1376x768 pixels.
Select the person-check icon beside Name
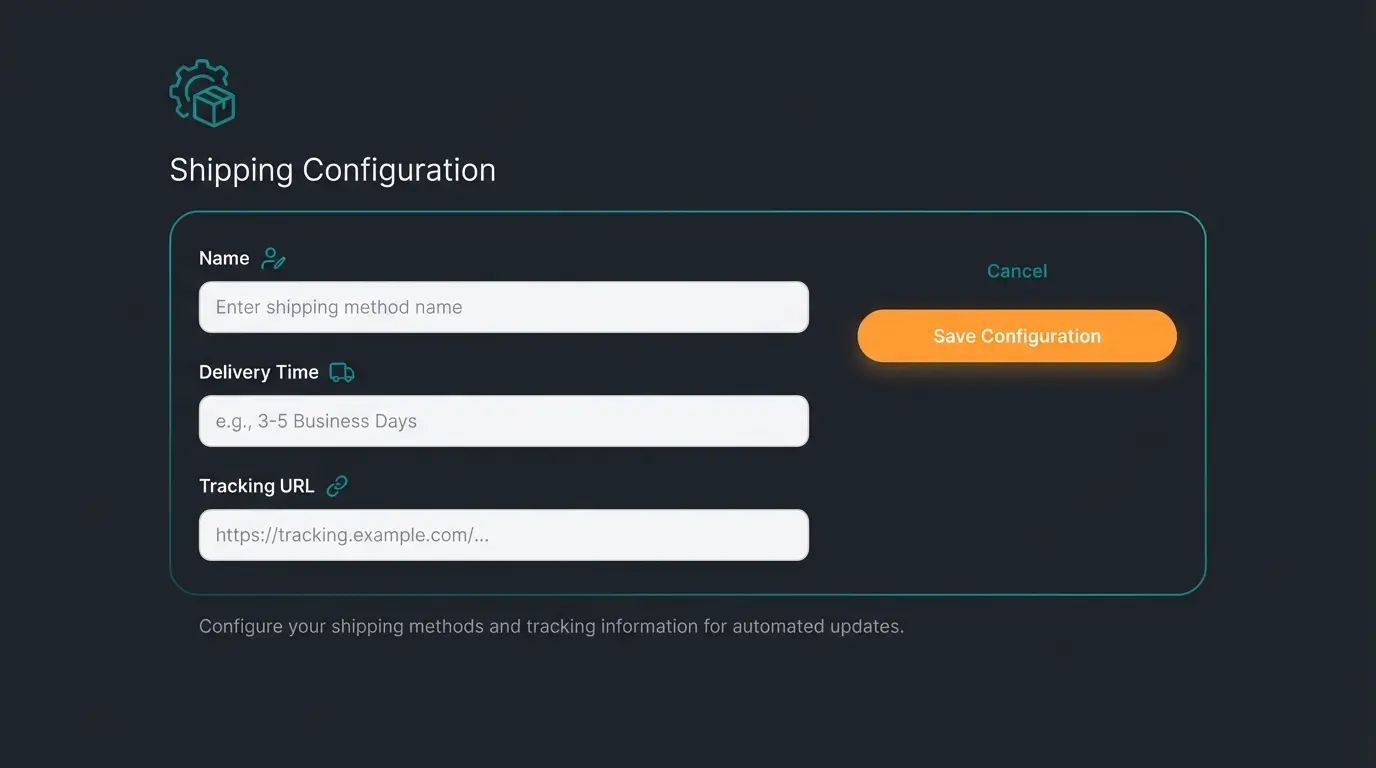274,258
